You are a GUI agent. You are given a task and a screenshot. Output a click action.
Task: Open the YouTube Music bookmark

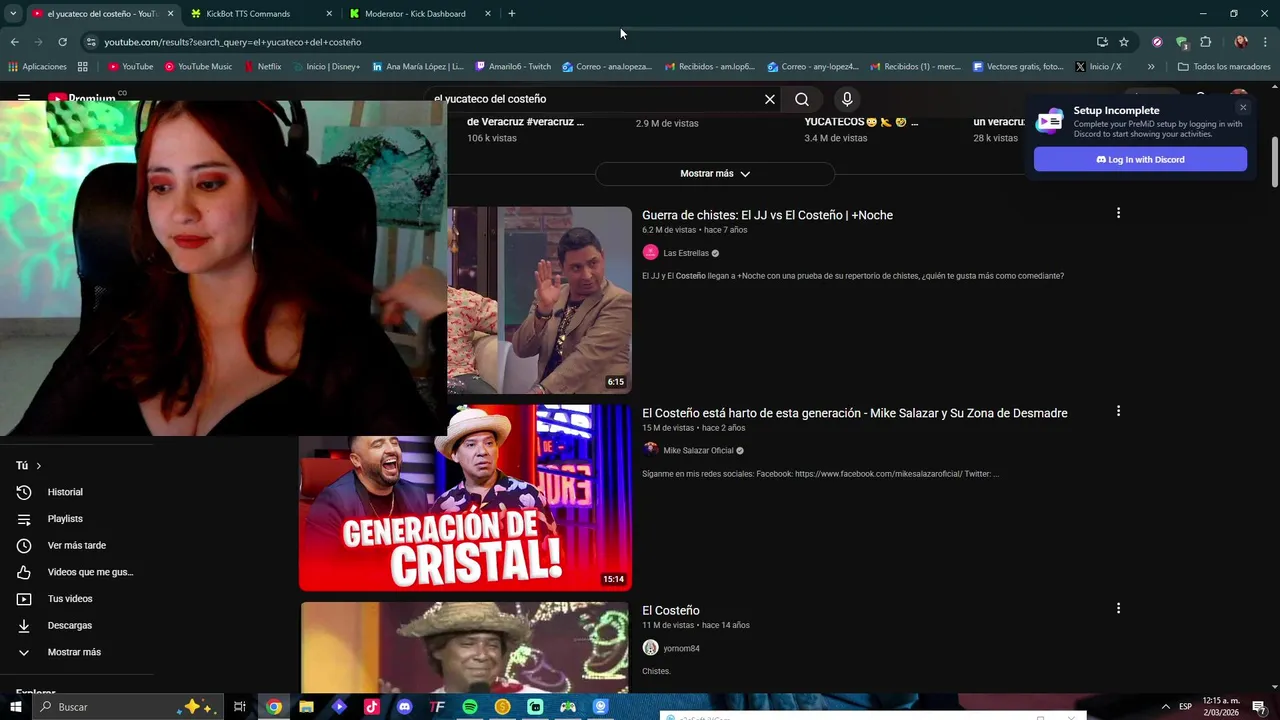click(x=198, y=67)
